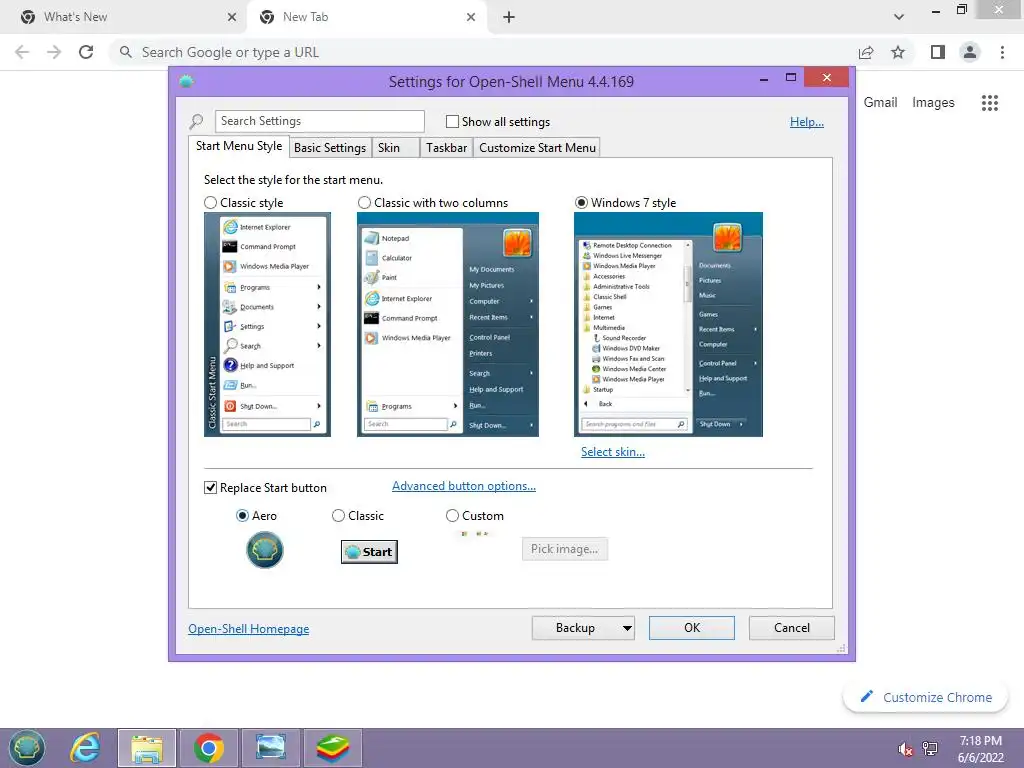Choose the Classic button radio option

coord(338,516)
